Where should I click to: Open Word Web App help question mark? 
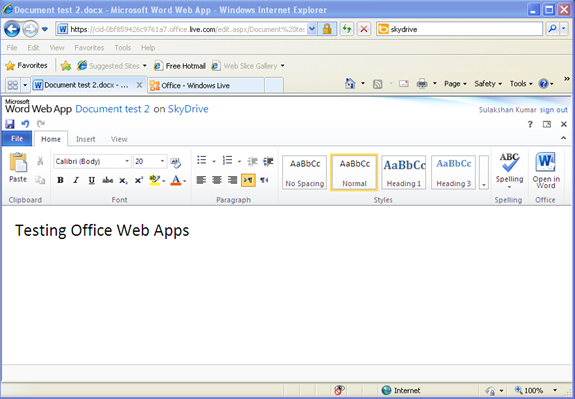530,124
